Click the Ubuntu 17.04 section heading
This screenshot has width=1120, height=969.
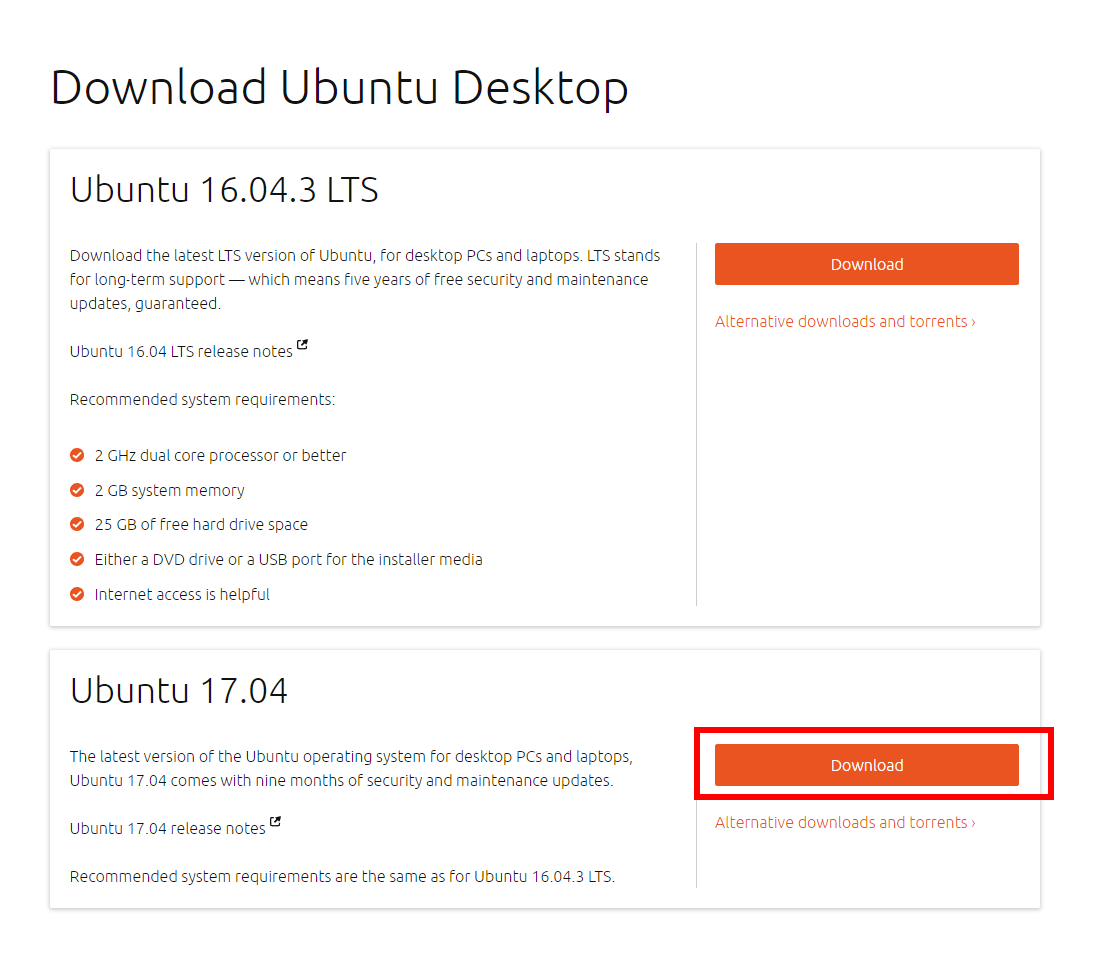click(179, 690)
